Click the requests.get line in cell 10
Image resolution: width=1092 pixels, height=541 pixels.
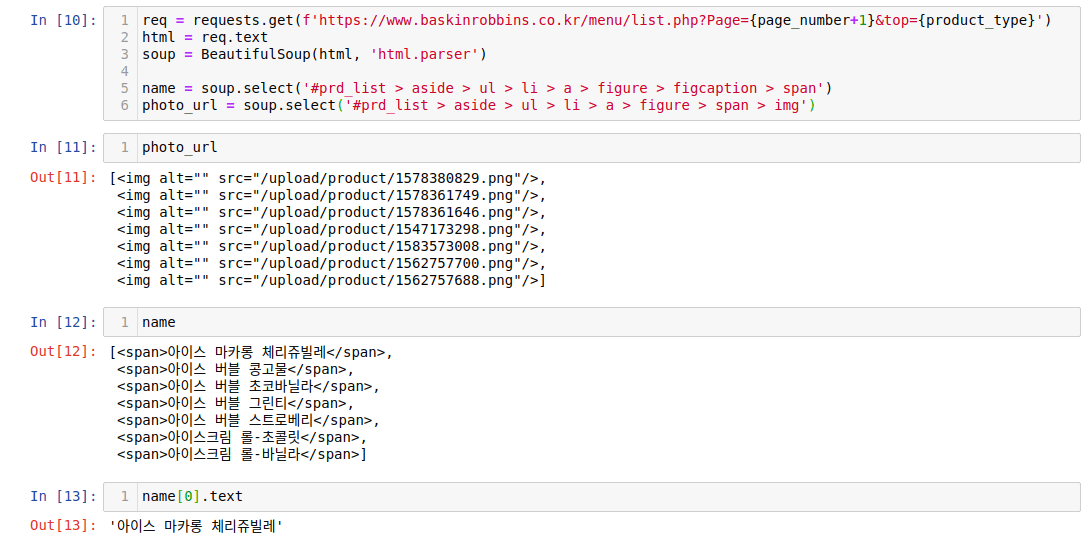pos(596,20)
